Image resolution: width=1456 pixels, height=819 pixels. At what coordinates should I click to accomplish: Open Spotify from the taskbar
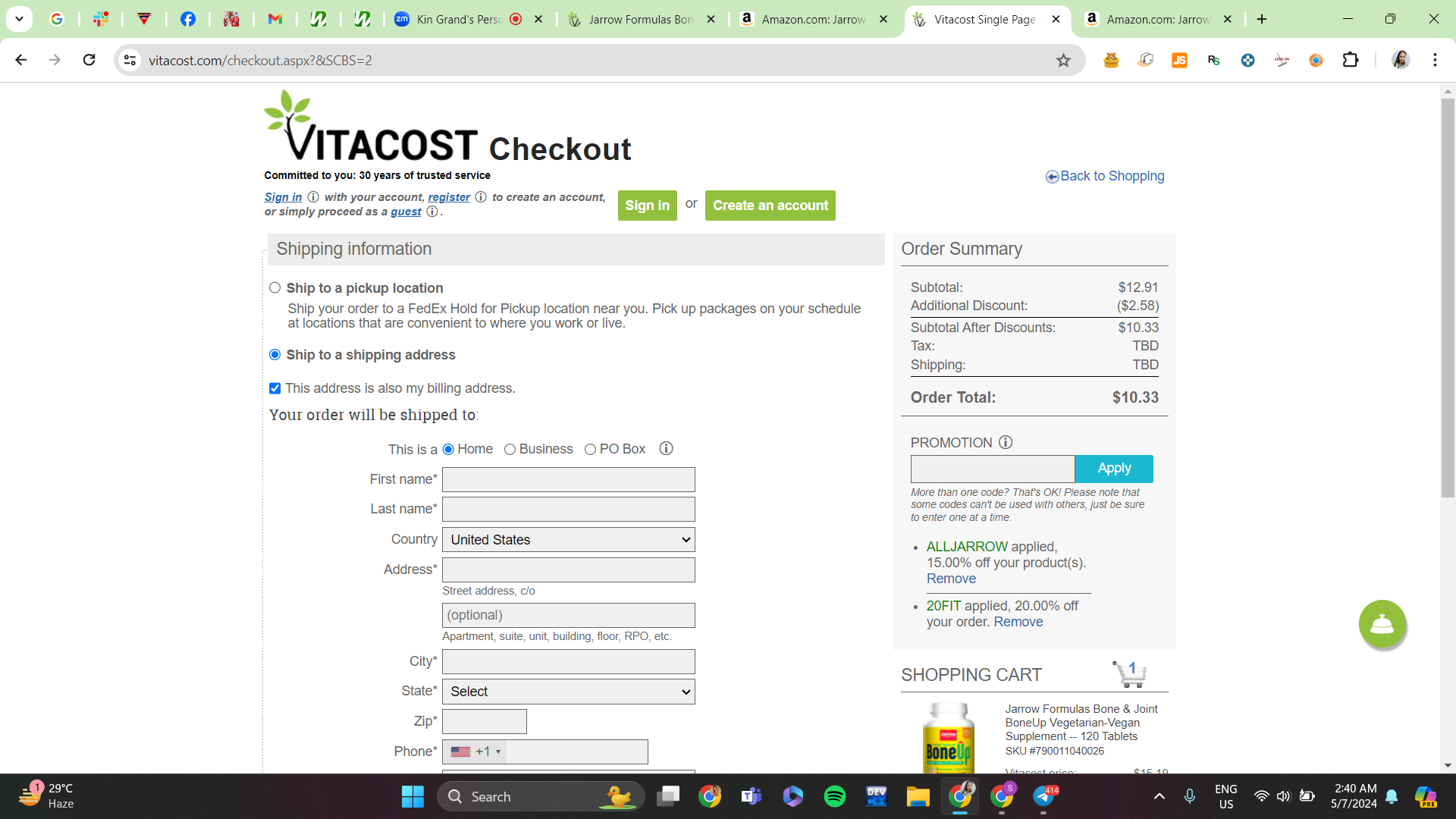point(834,796)
